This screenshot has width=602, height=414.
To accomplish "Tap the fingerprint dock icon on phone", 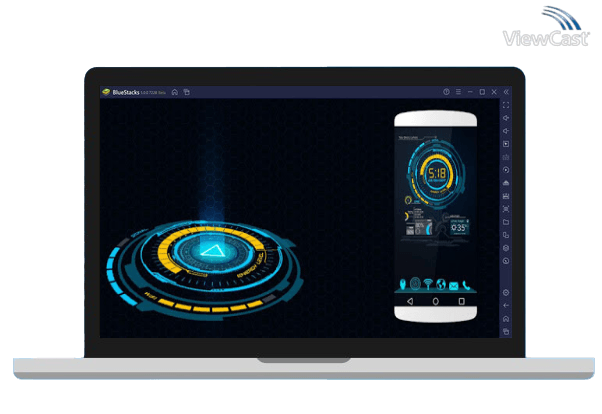I will click(x=415, y=284).
